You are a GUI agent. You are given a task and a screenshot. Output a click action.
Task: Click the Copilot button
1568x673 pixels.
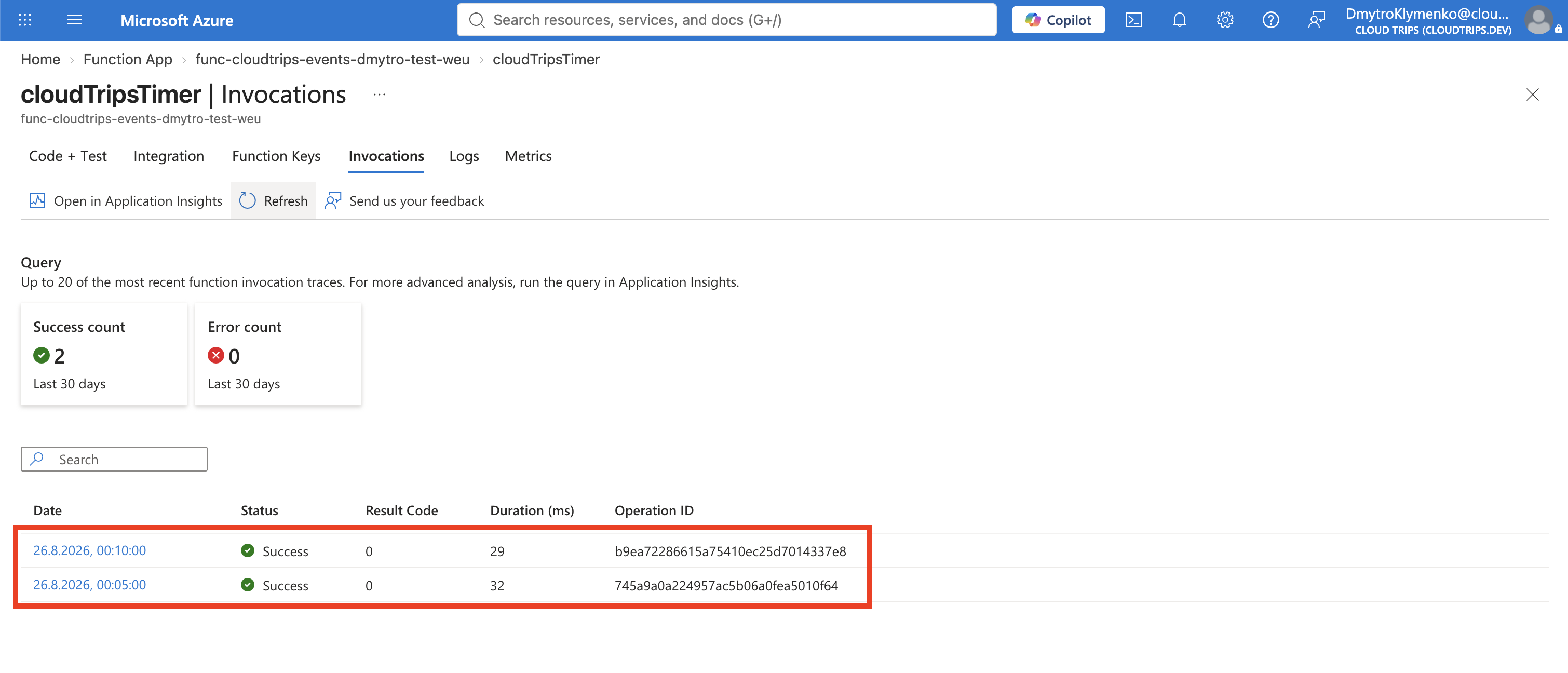1058,20
